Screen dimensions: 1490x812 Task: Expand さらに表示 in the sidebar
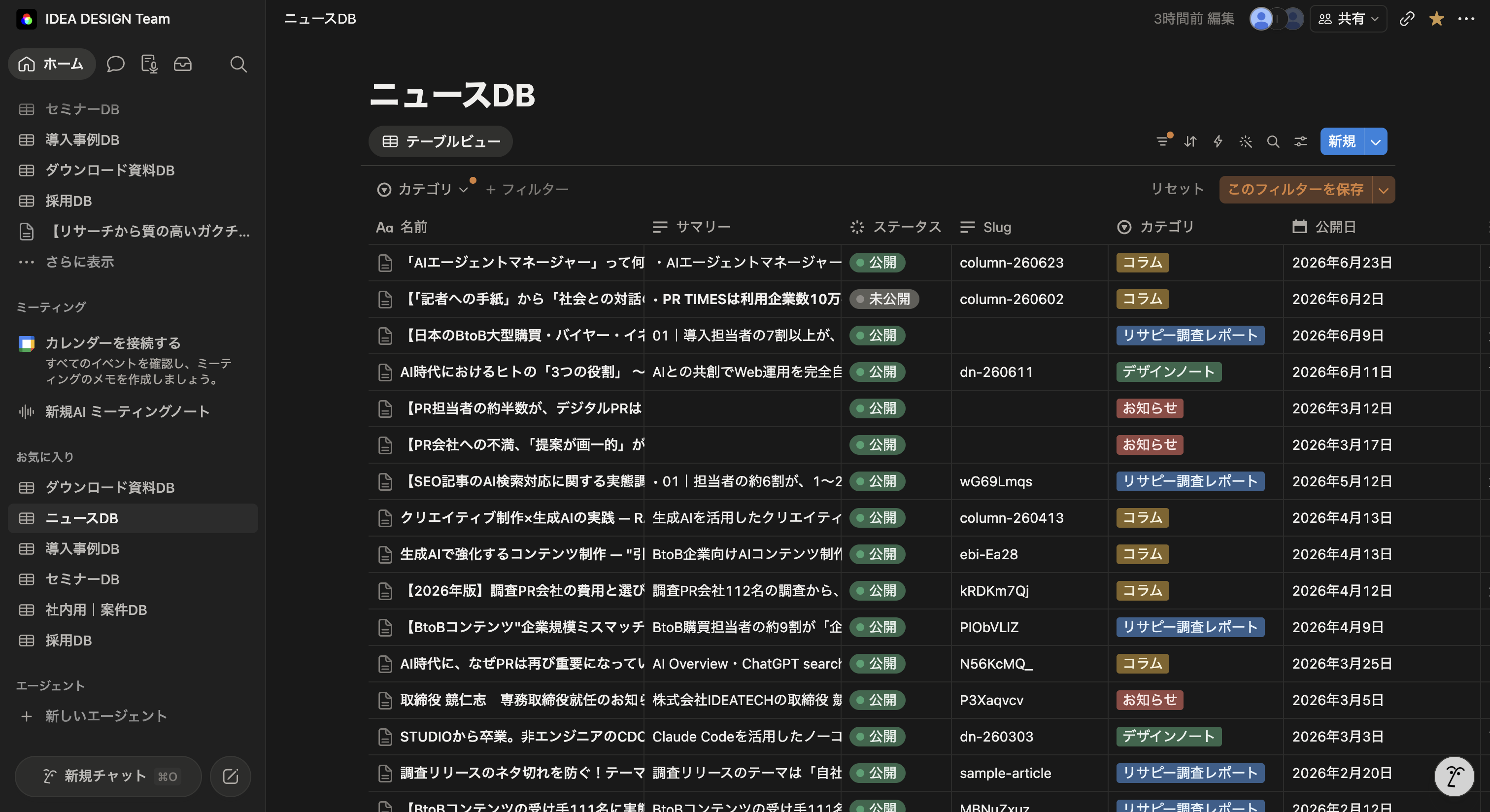click(79, 262)
